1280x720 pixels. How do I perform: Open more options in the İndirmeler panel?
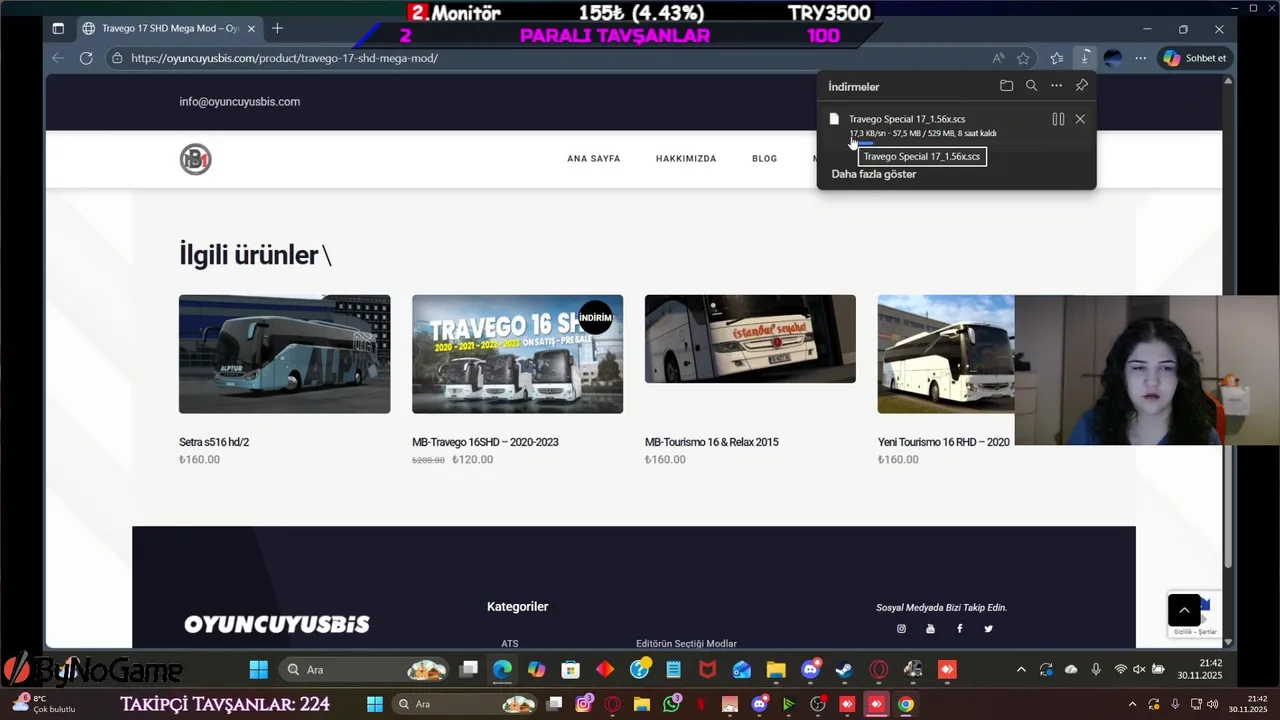coord(1056,86)
